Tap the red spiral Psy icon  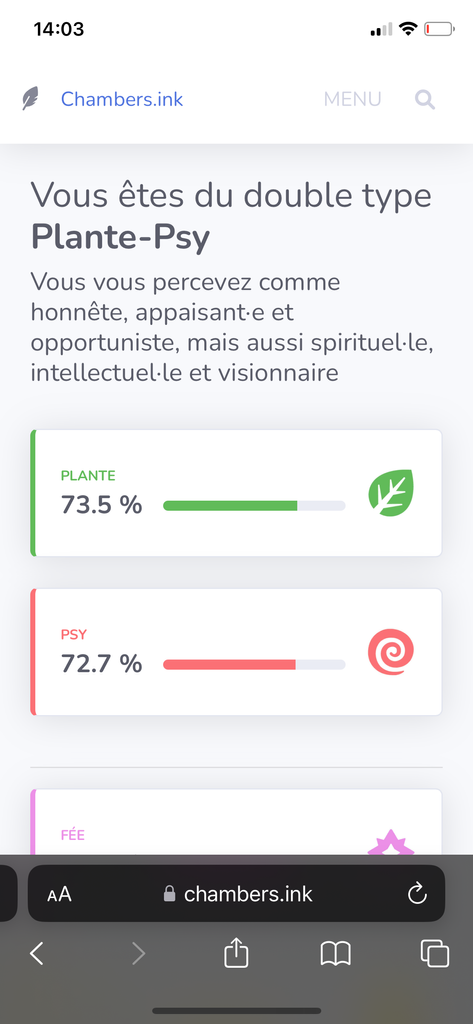pos(391,652)
